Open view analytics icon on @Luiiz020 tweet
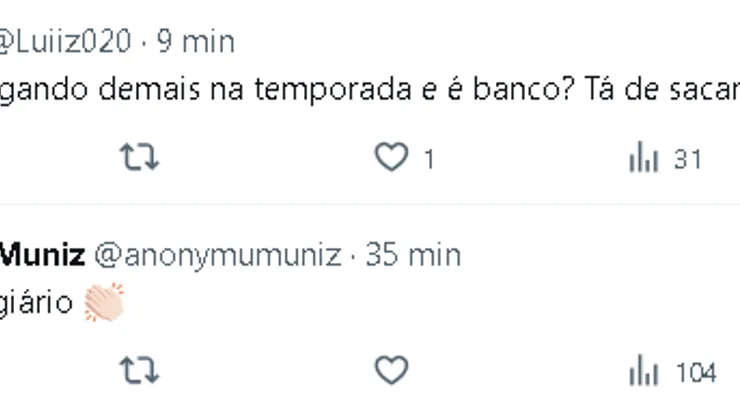This screenshot has width=740, height=416. 642,158
